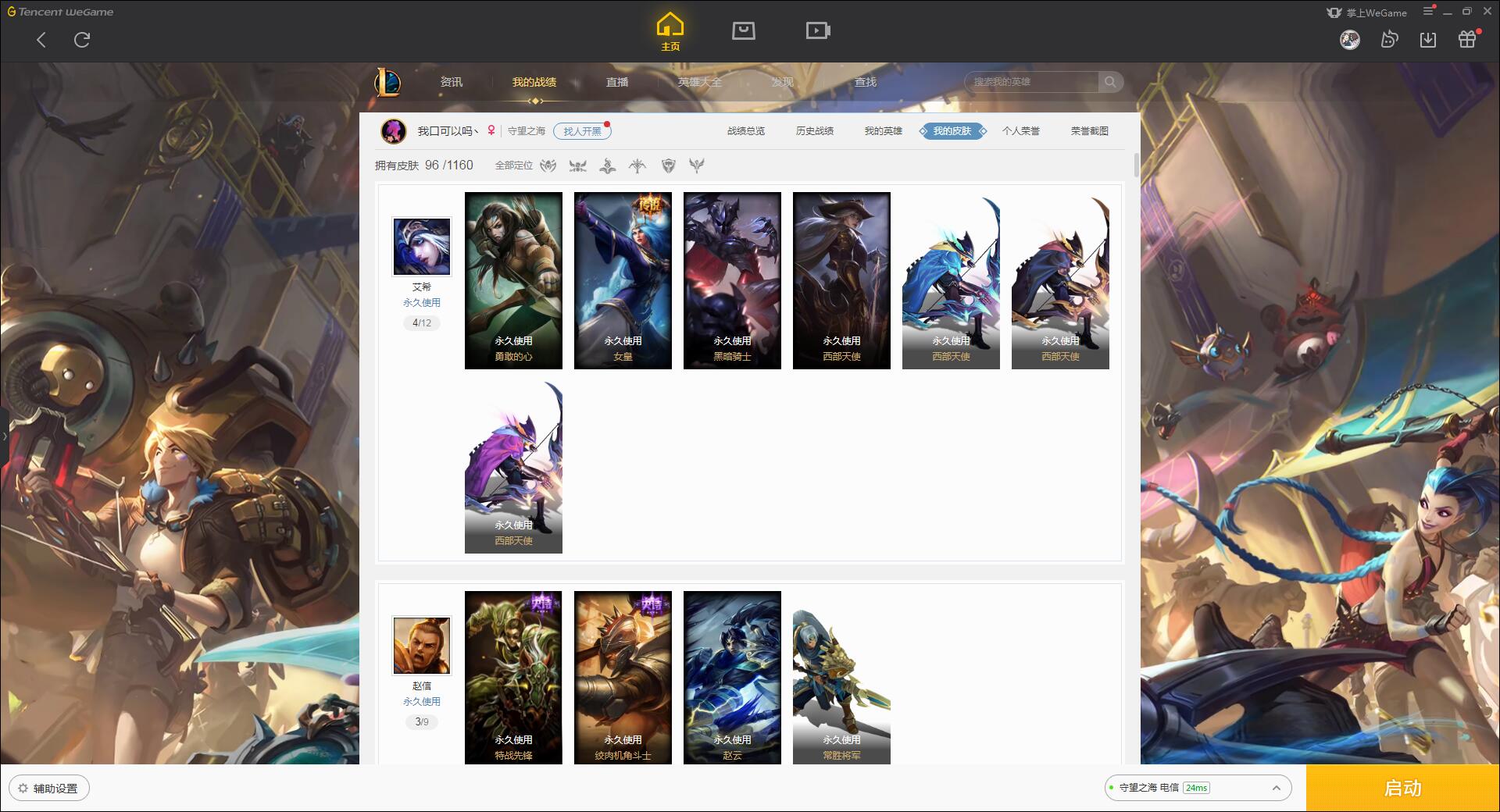Filter skins by mage role icon

click(x=608, y=166)
